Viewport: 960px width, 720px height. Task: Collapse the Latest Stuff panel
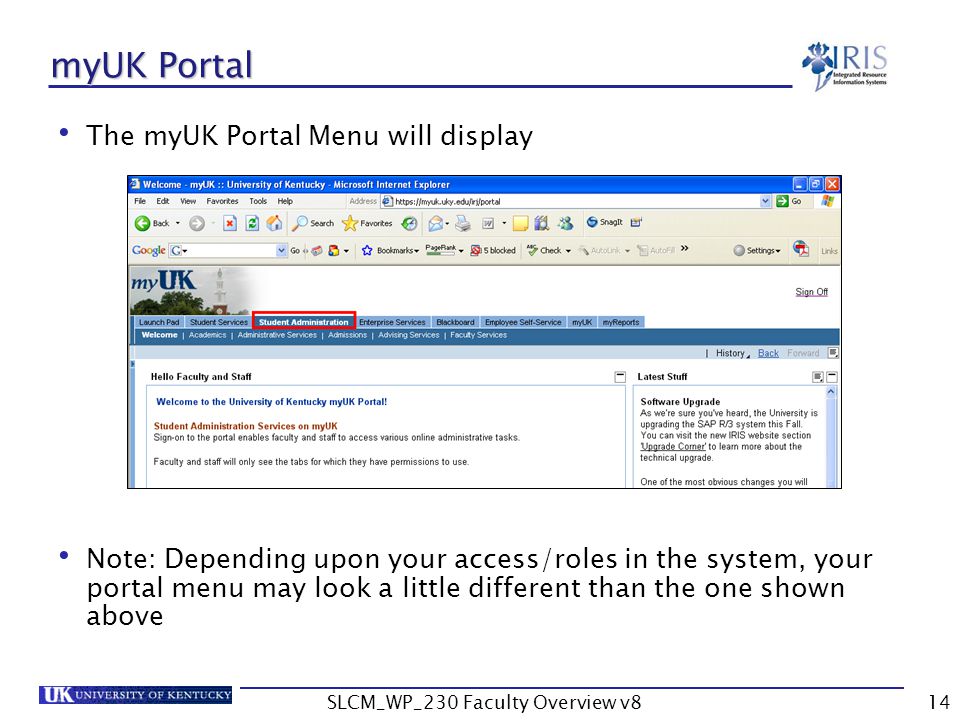coord(832,377)
